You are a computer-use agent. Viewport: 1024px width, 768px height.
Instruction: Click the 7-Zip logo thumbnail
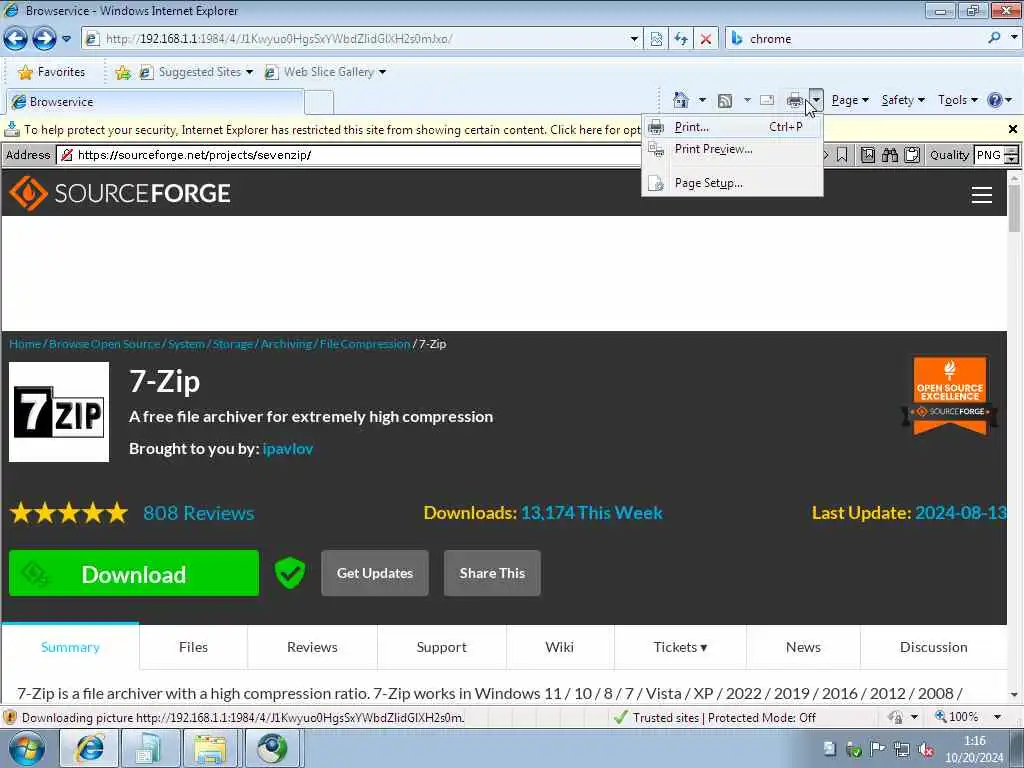coord(59,412)
